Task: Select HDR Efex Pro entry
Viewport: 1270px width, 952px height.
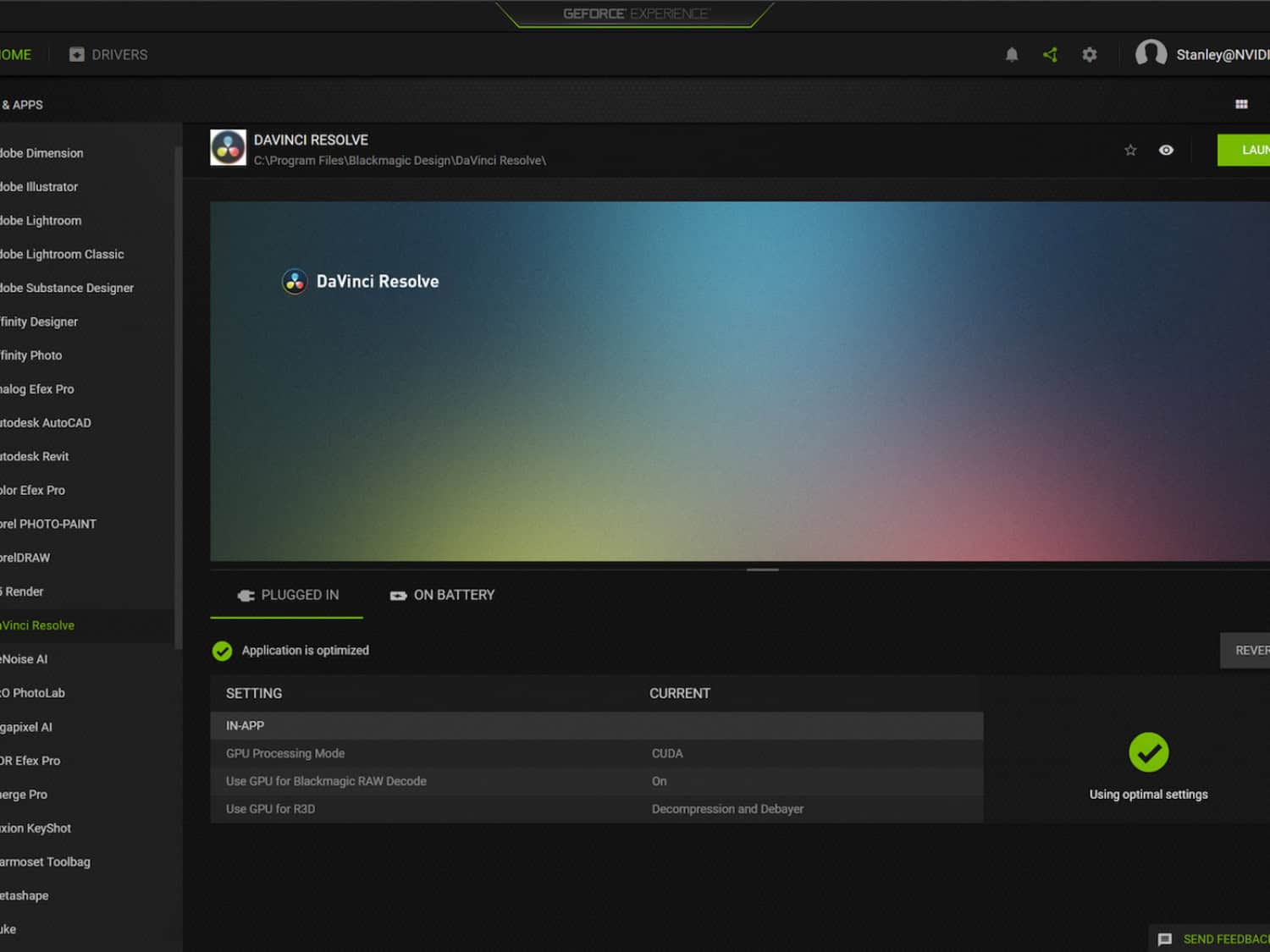Action: point(30,761)
